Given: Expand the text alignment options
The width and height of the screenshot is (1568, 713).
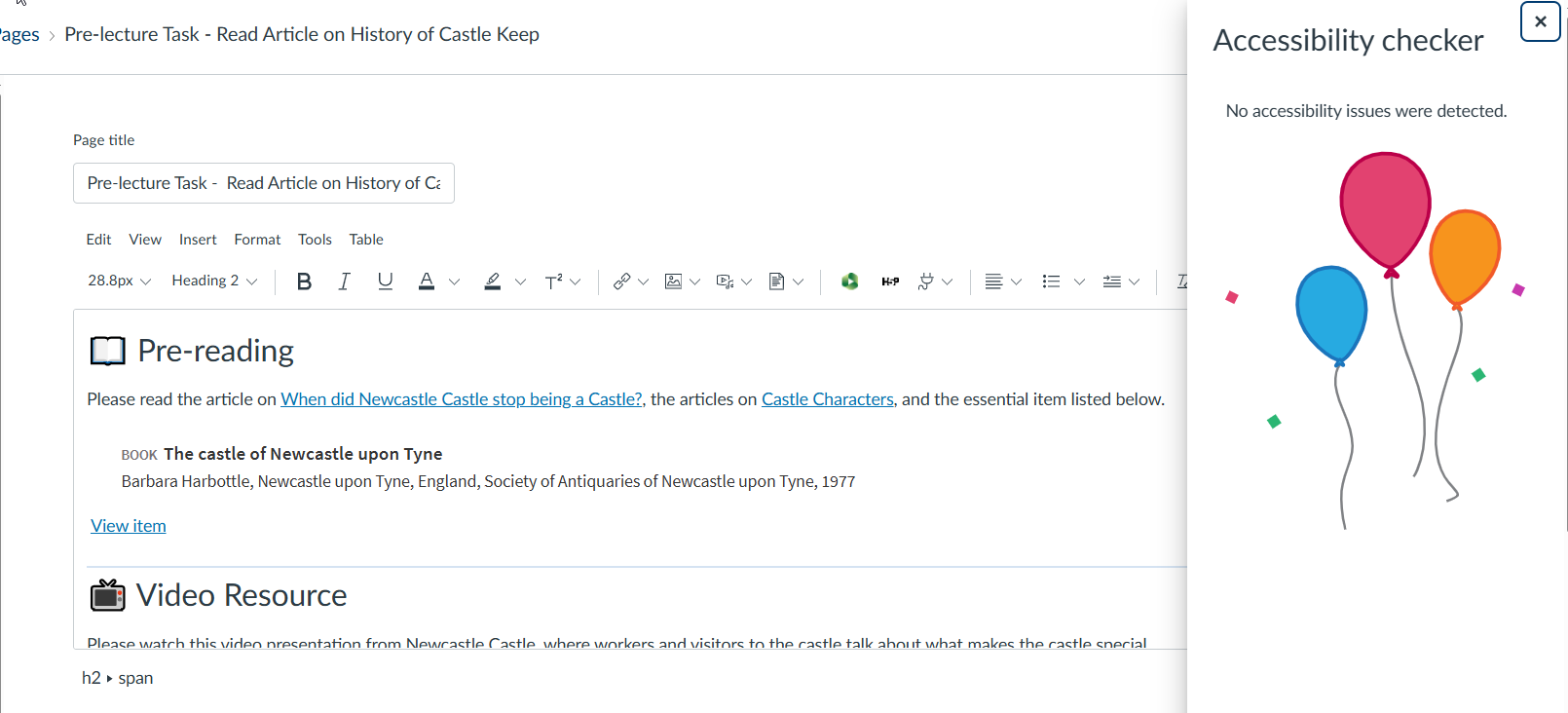Looking at the screenshot, I should tap(1016, 281).
